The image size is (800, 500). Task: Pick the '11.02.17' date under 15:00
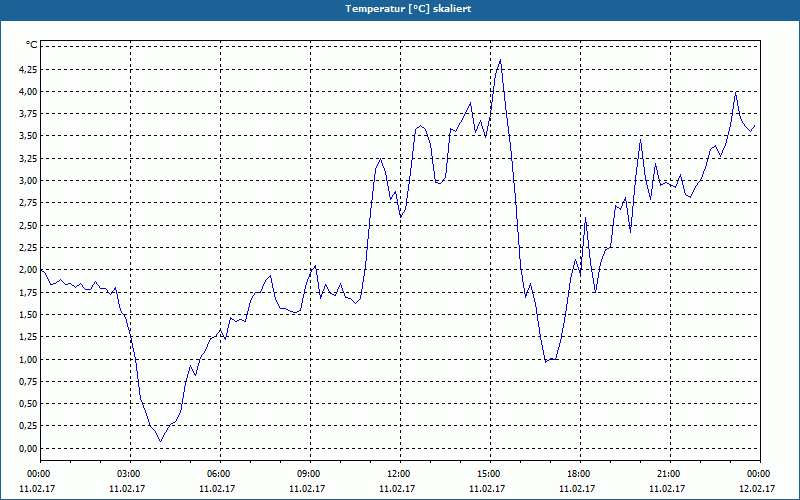click(x=487, y=489)
